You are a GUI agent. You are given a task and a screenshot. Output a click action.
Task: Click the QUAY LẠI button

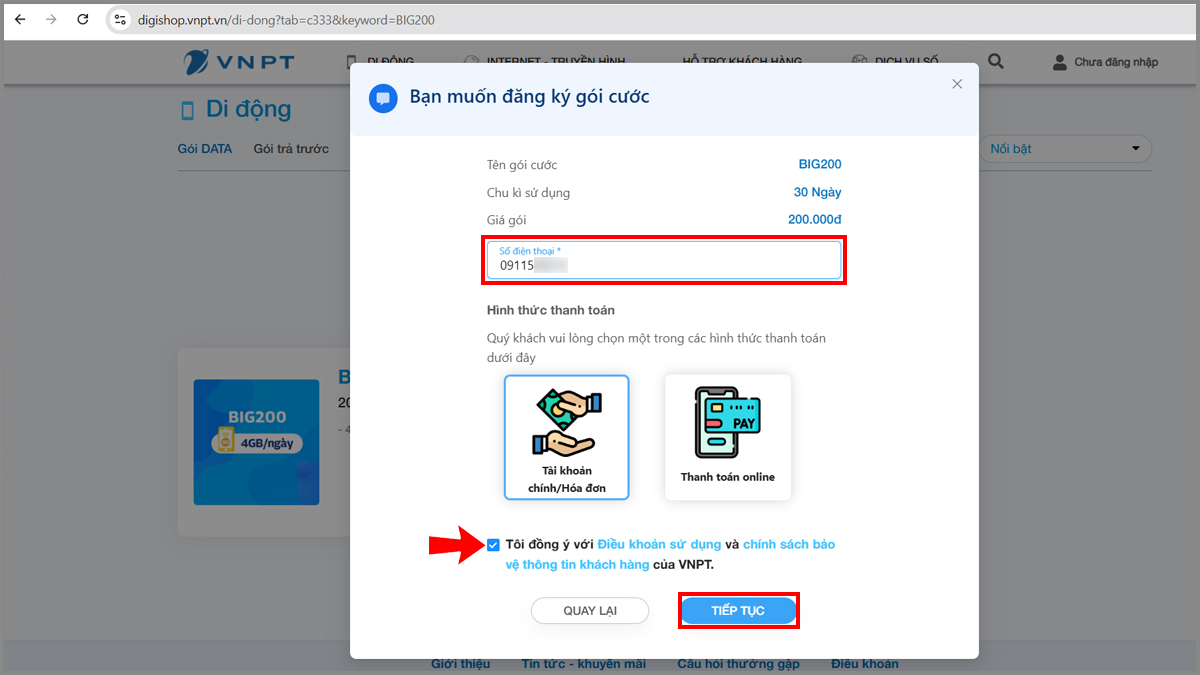tap(590, 611)
